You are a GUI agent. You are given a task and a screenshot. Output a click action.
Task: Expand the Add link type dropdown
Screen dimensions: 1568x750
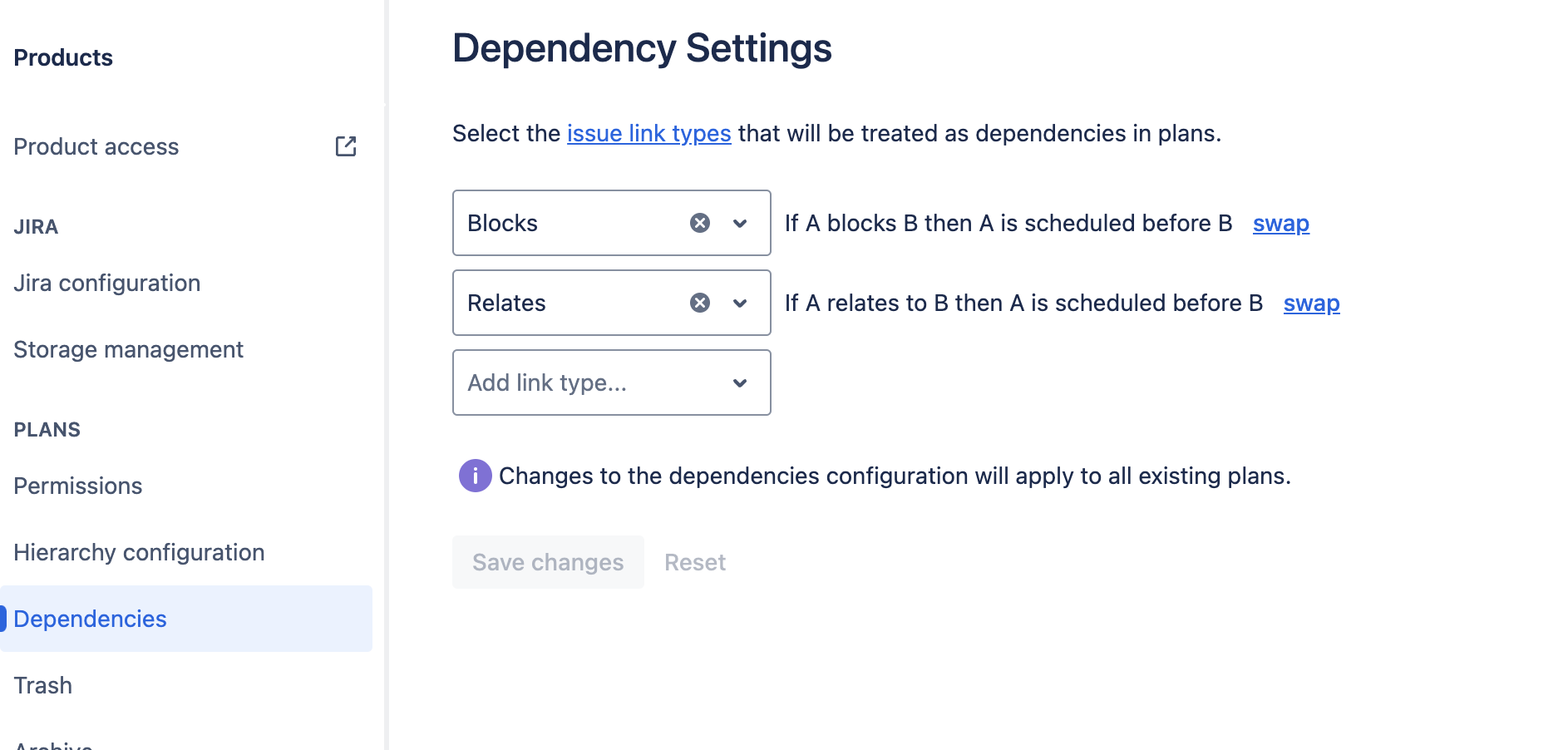click(x=739, y=382)
